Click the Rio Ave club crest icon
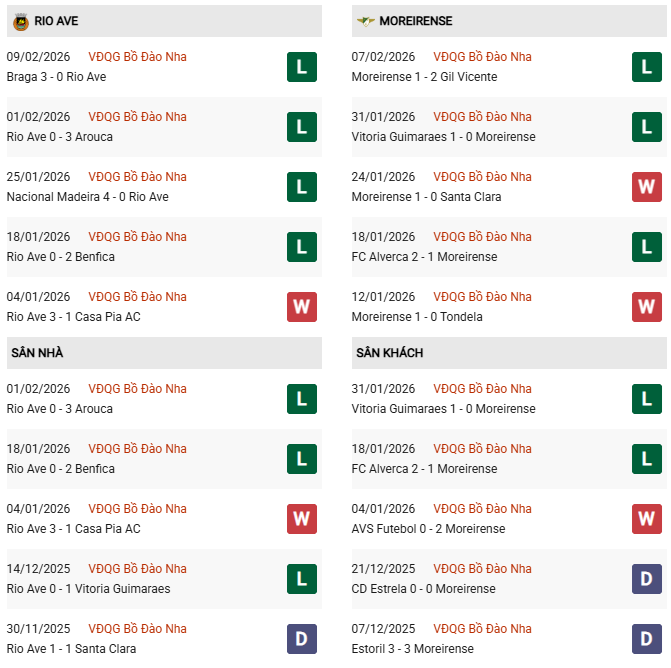 tap(20, 21)
